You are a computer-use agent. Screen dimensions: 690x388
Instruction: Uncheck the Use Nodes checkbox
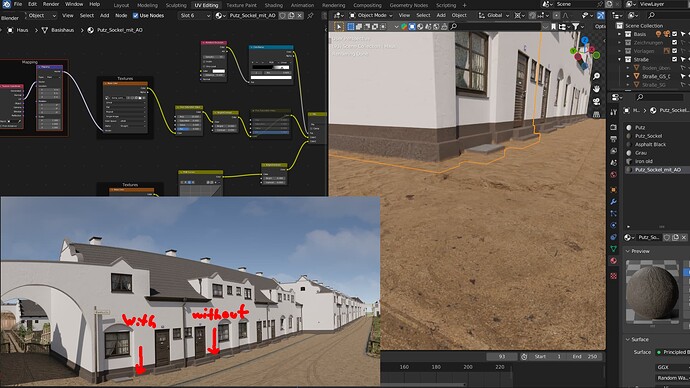tap(136, 15)
